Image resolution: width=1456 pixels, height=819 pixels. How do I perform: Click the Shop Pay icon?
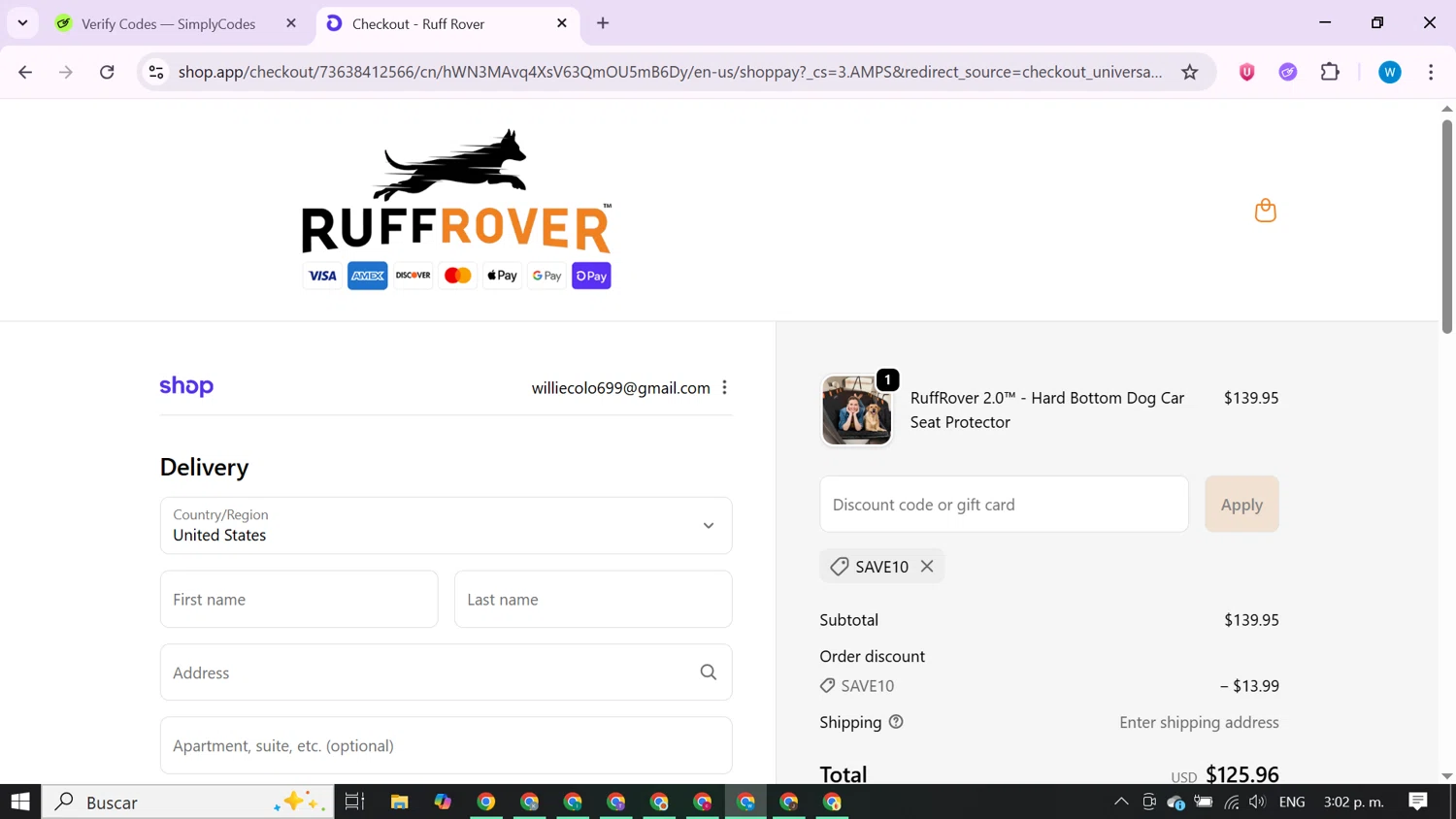591,276
